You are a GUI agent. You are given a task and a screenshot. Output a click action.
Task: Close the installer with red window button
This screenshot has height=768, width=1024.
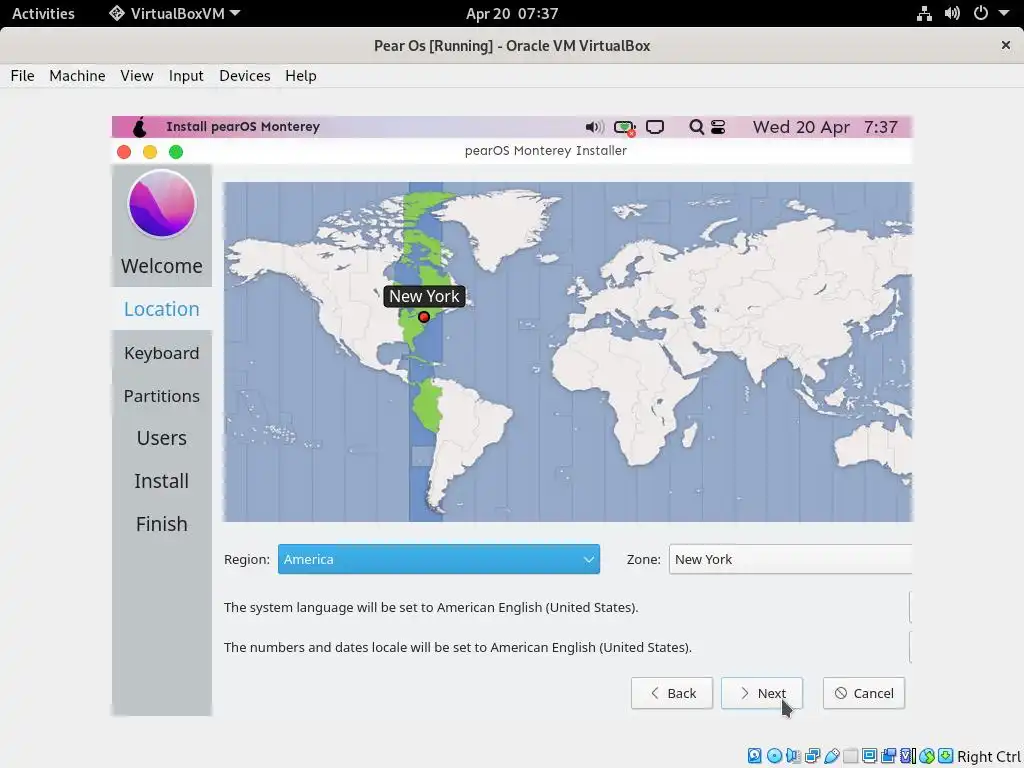point(123,152)
